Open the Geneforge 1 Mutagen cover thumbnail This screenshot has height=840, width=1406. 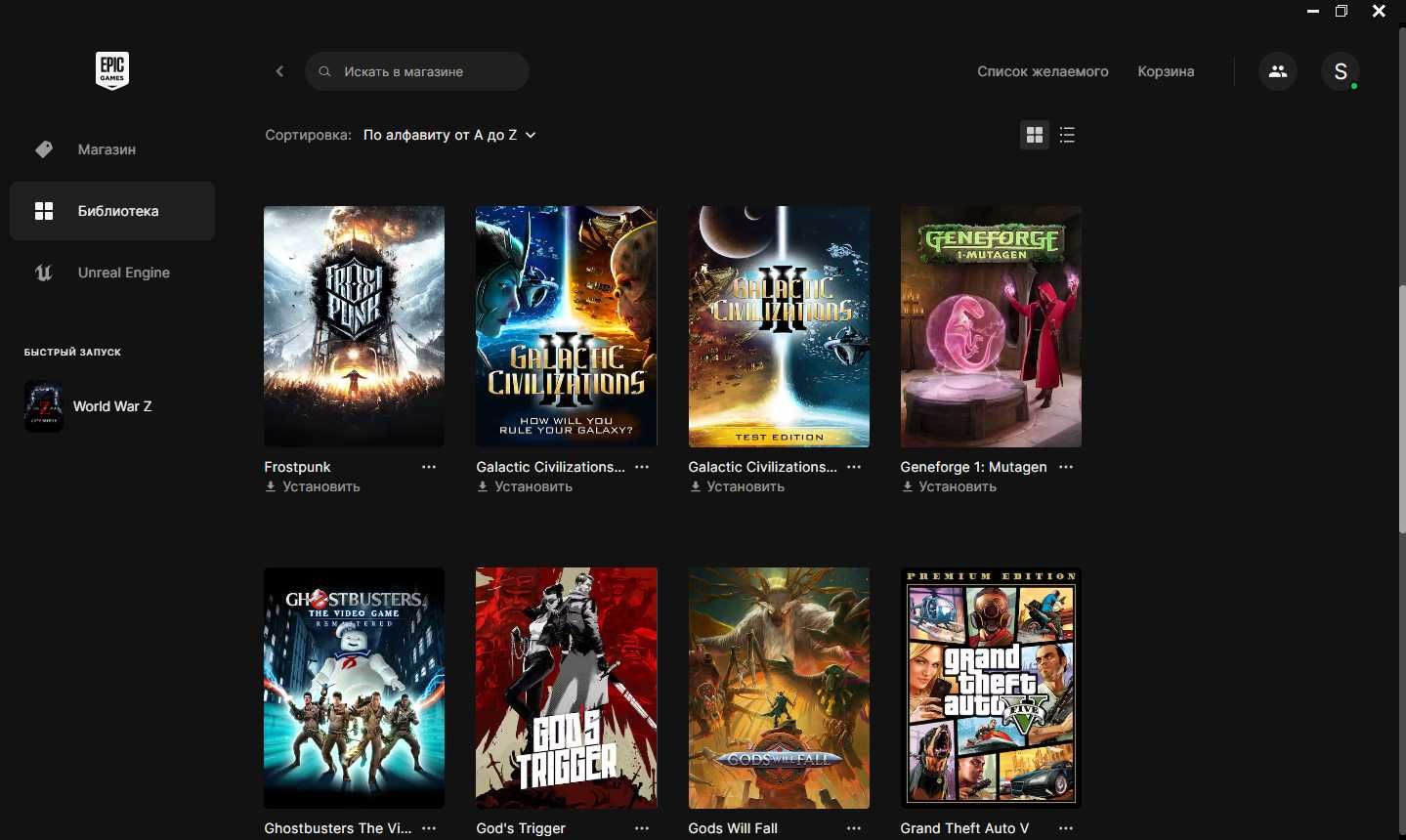(x=991, y=326)
